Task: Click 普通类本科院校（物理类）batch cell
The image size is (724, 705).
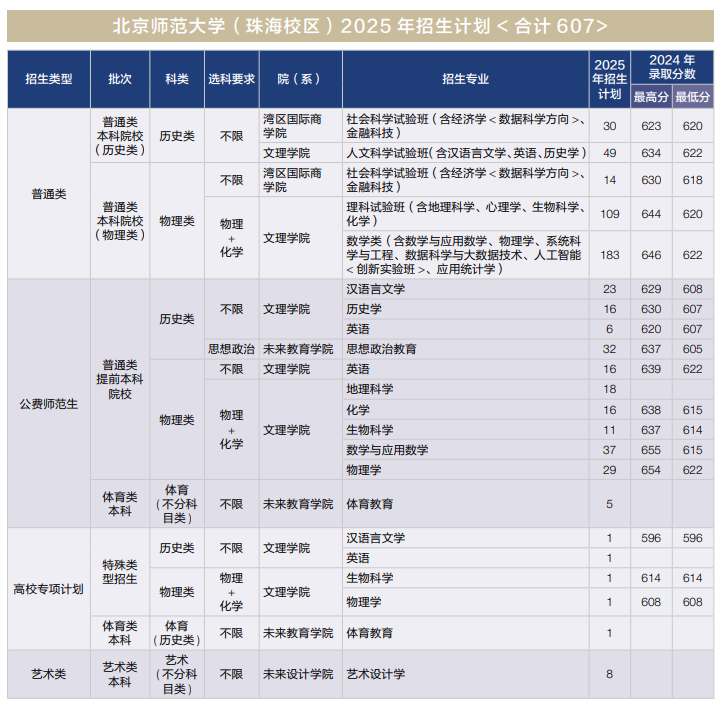Action: (120, 221)
